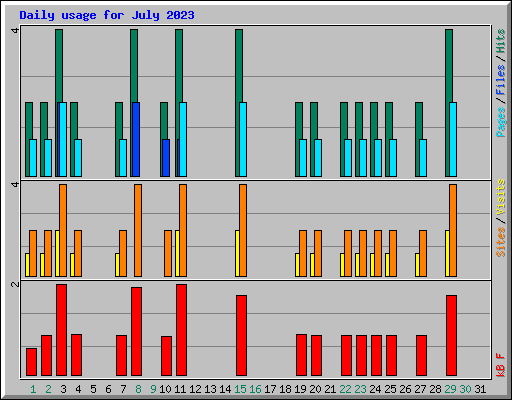Click day label '11' on the x-axis
The image size is (512, 400).
[180, 389]
